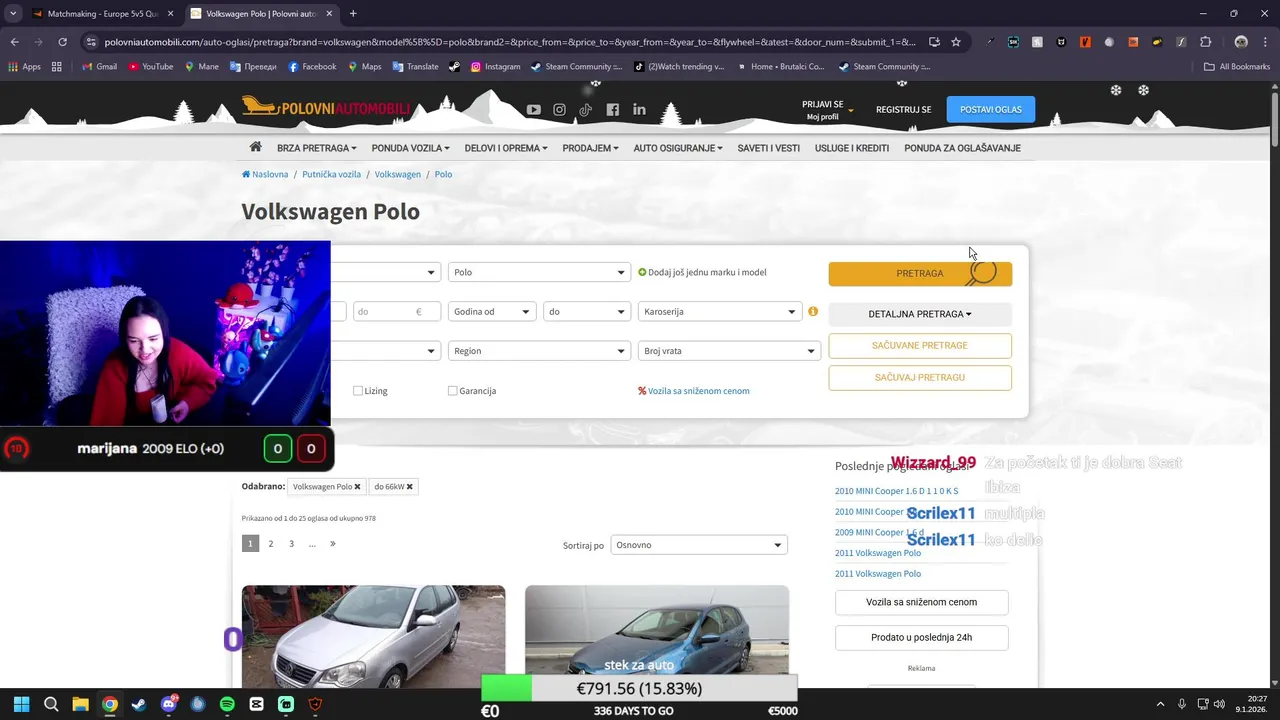The height and width of the screenshot is (720, 1280).
Task: Click the Volkswagen breadcrumb
Action: pyautogui.click(x=398, y=174)
